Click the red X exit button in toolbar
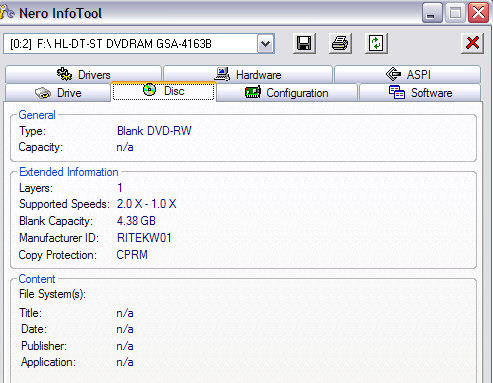The height and width of the screenshot is (383, 493). (x=472, y=43)
